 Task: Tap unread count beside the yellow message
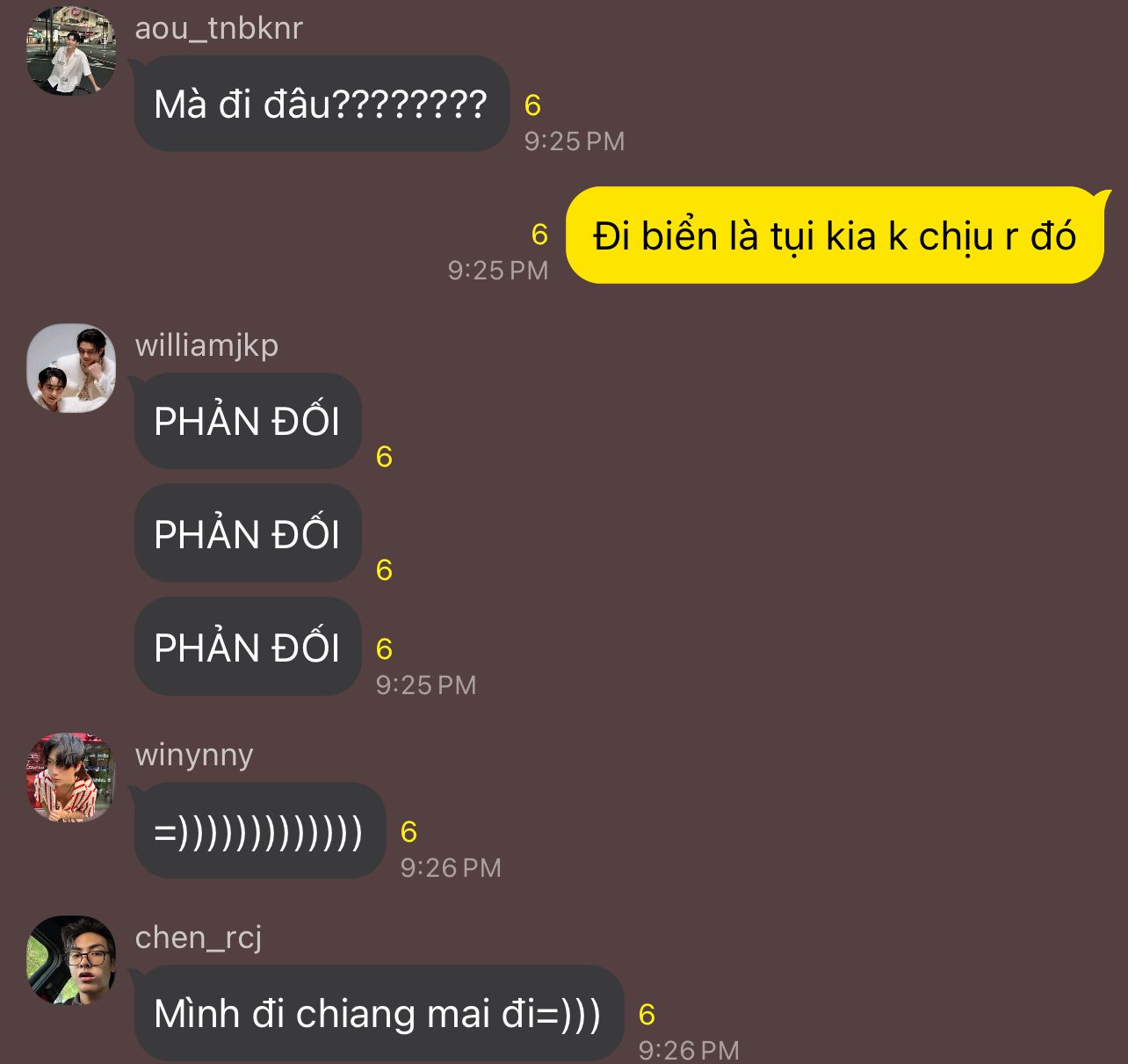coord(539,235)
